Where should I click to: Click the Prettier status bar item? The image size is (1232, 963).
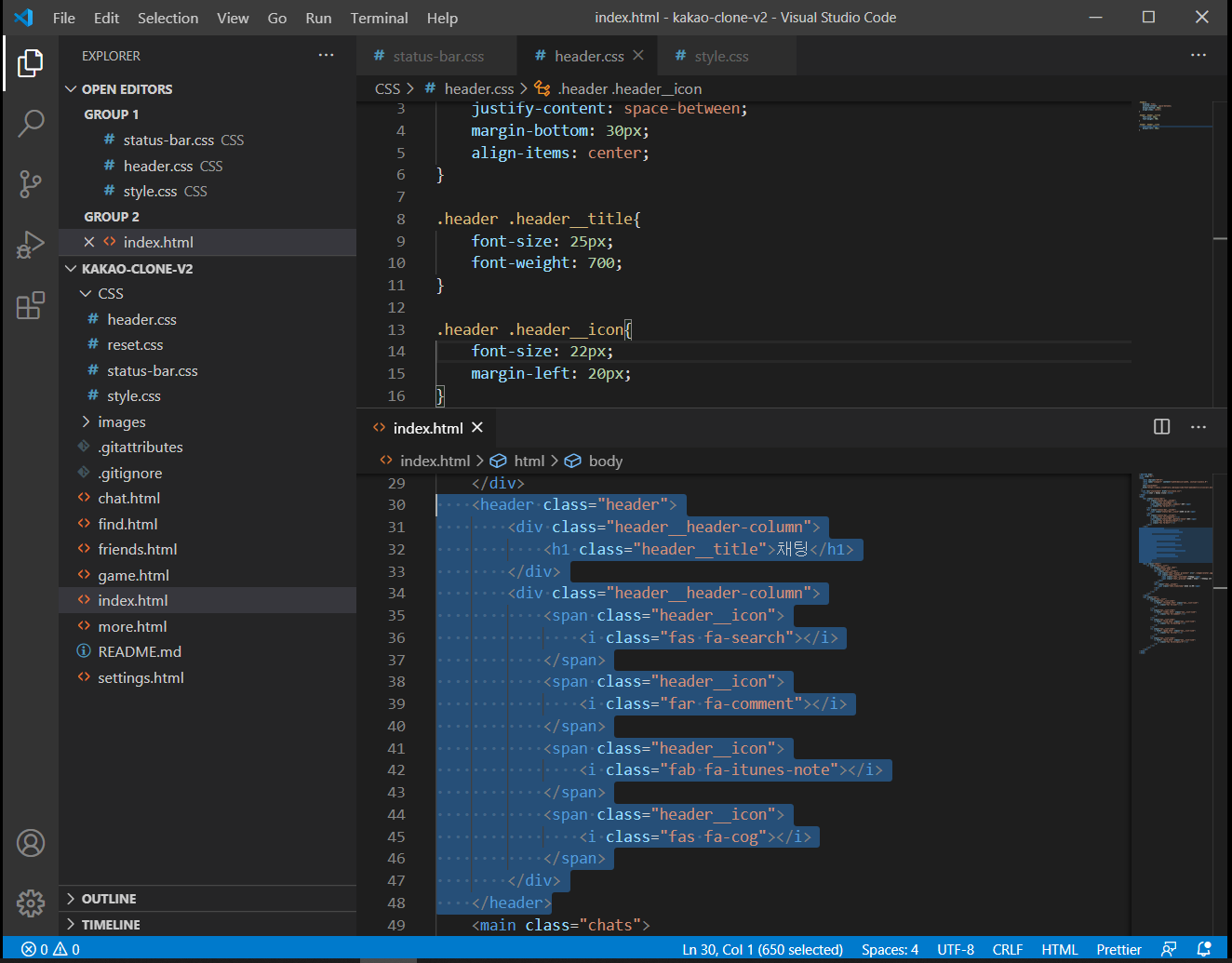coord(1118,949)
